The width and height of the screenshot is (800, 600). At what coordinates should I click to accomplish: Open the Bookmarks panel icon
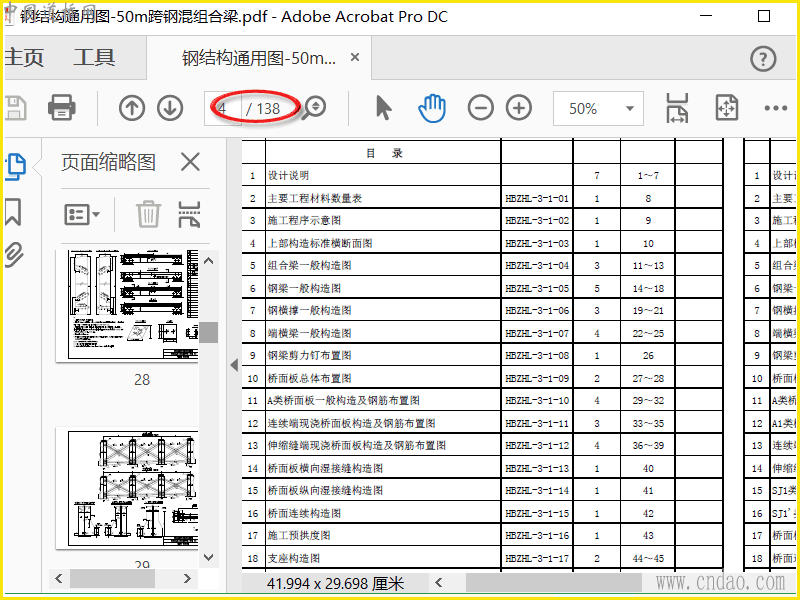coord(13,212)
